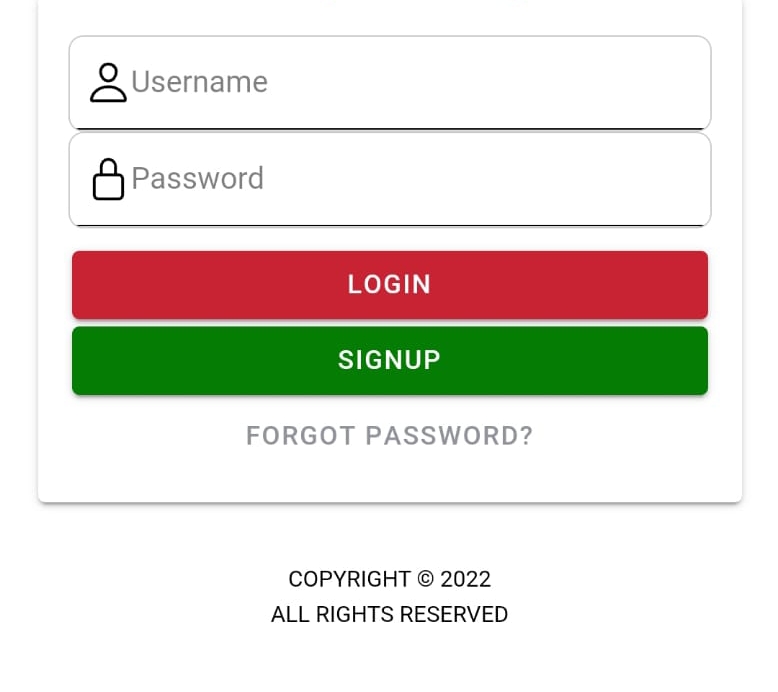778x692 pixels.
Task: Click the word LOGIN on red button
Action: pos(389,284)
